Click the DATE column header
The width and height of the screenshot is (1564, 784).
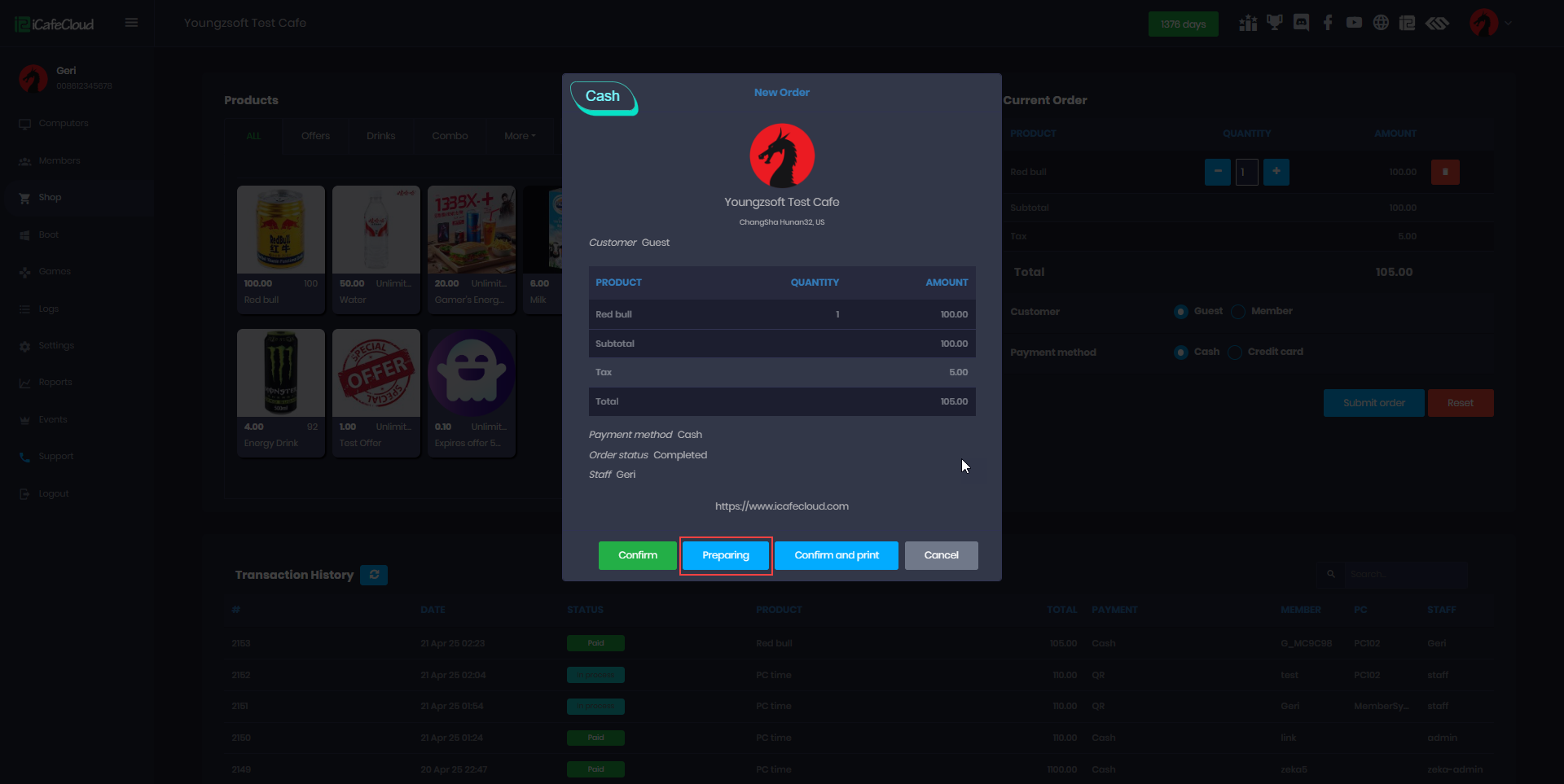[433, 610]
